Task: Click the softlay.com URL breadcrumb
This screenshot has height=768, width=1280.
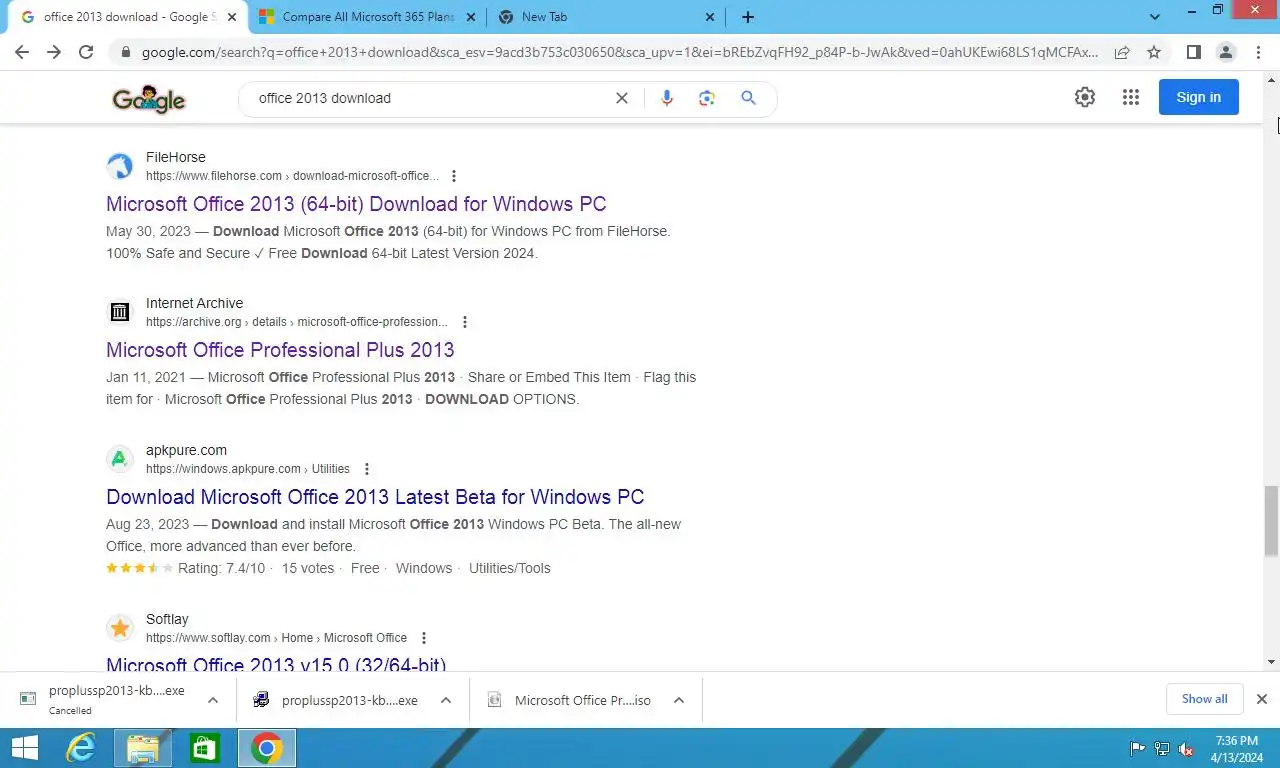Action: pos(276,638)
